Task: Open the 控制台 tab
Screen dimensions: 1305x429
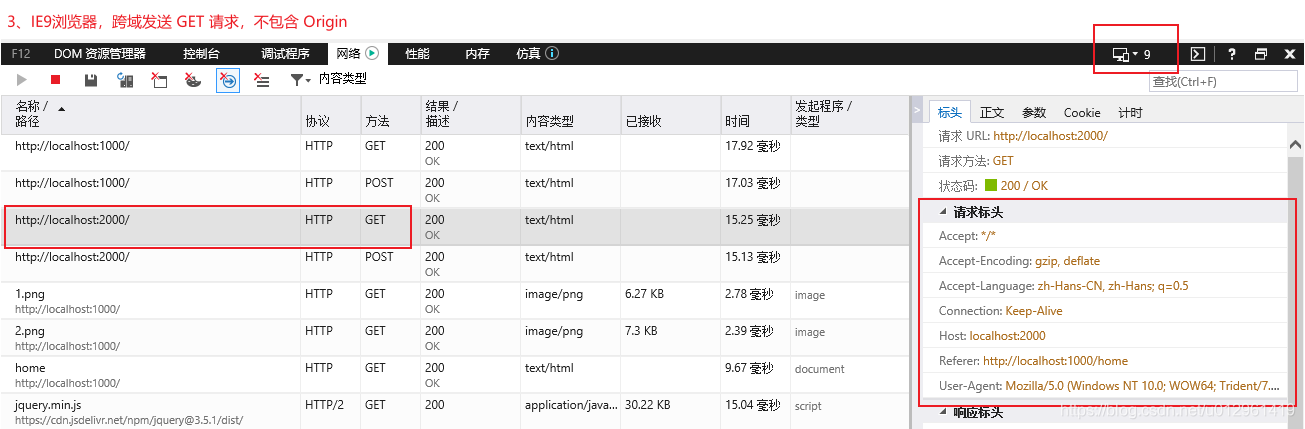Action: (x=201, y=54)
